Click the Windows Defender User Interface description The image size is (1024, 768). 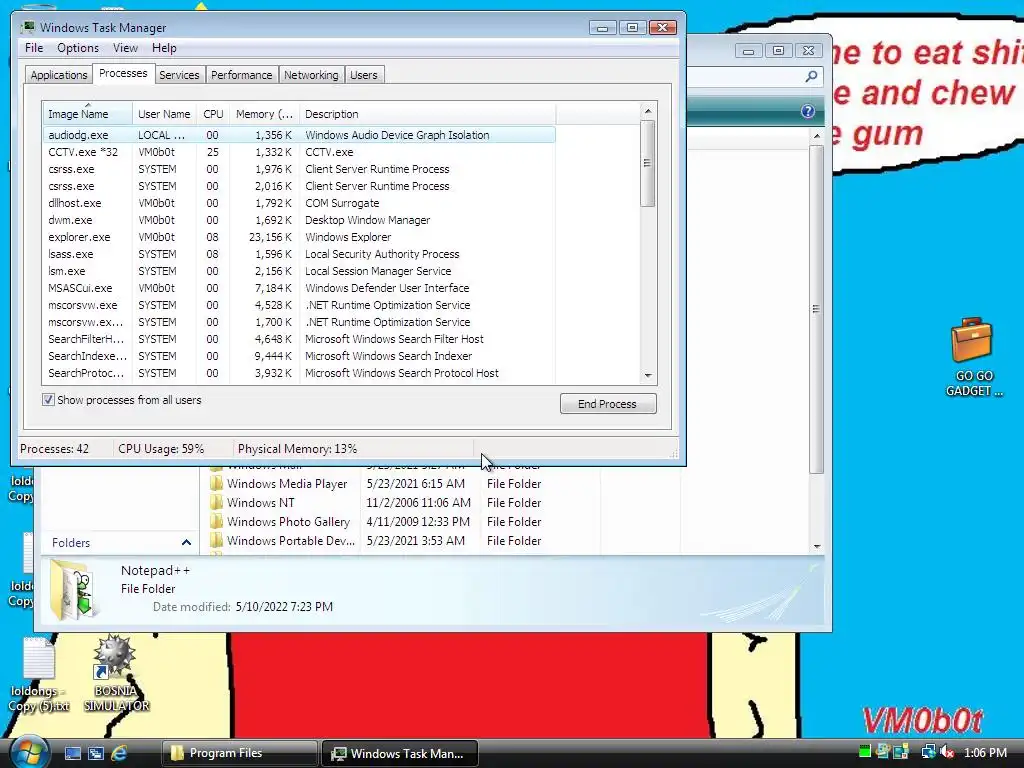387,288
